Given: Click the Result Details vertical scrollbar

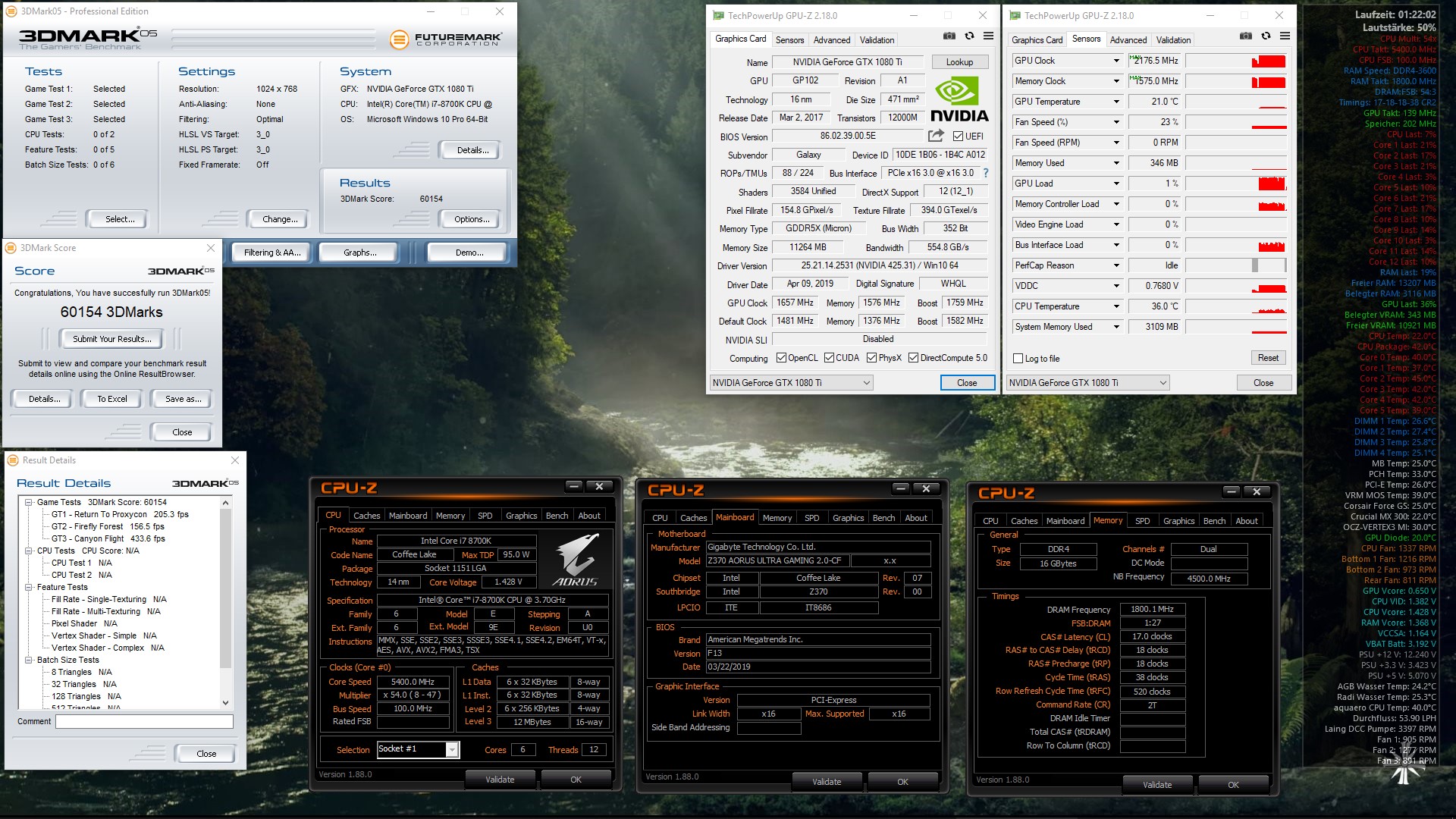Looking at the screenshot, I should pos(225,603).
